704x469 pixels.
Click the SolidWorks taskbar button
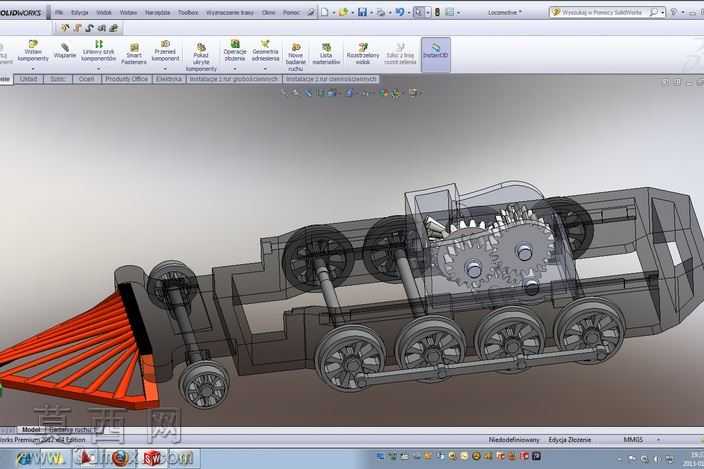pyautogui.click(x=152, y=458)
